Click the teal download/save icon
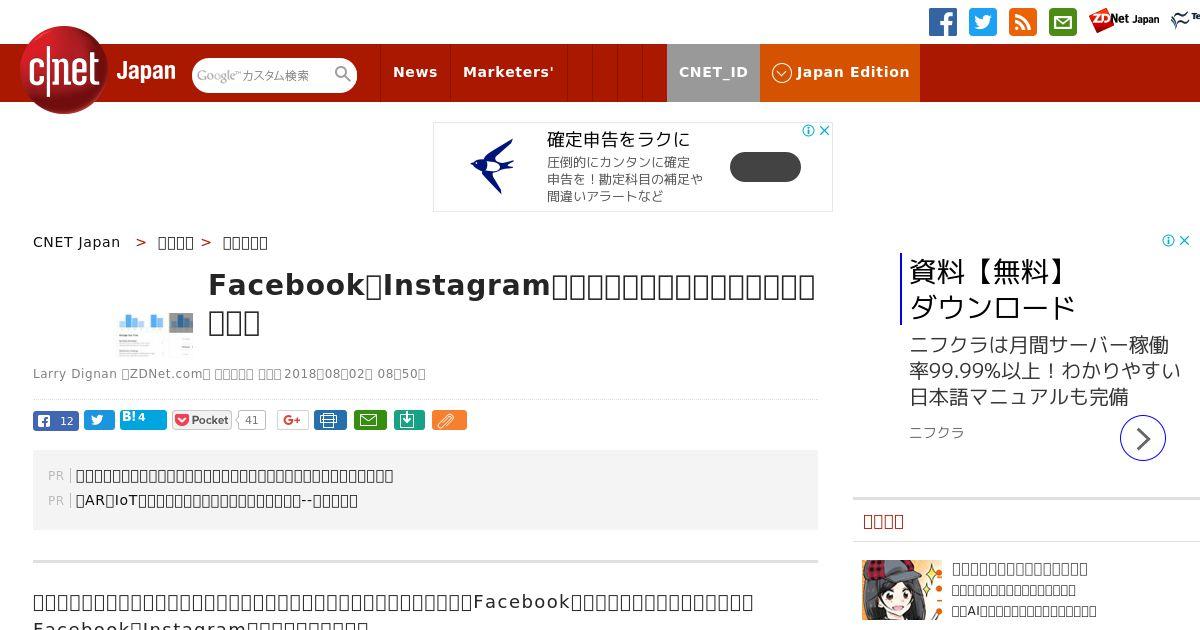1200x630 pixels. point(408,420)
